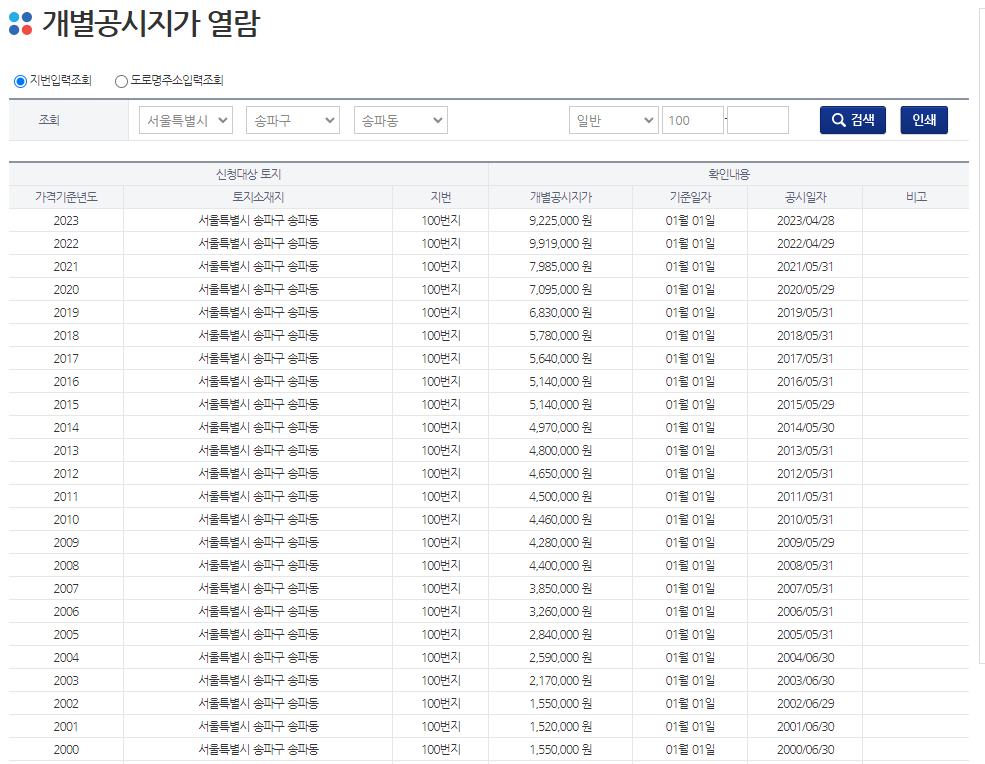Image resolution: width=985 pixels, height=764 pixels.
Task: Click the price 4,400,000 원
Action: click(560, 565)
